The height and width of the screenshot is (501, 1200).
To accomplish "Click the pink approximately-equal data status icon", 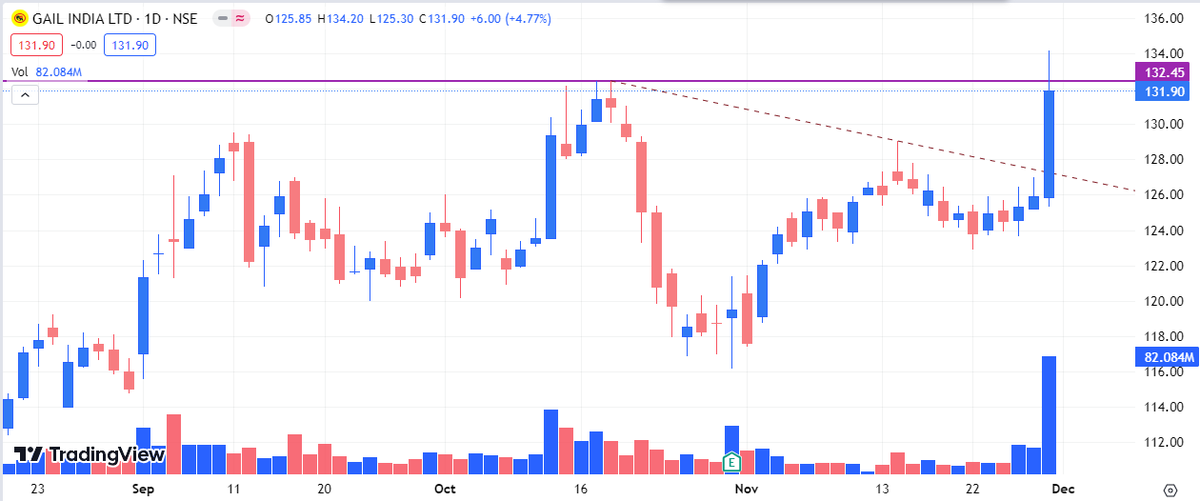I will click(x=240, y=19).
